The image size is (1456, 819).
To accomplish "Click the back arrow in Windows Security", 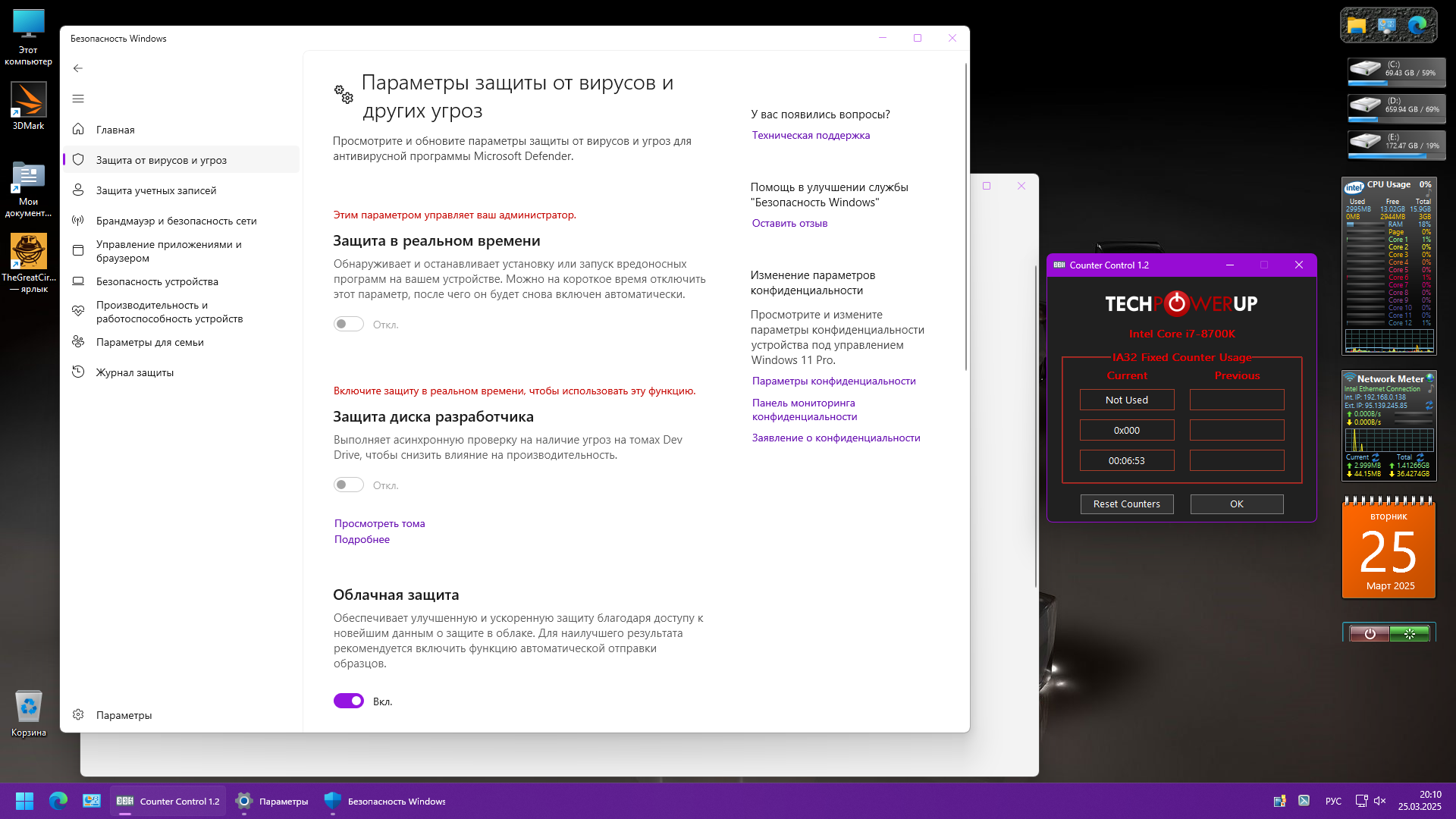I will click(78, 68).
